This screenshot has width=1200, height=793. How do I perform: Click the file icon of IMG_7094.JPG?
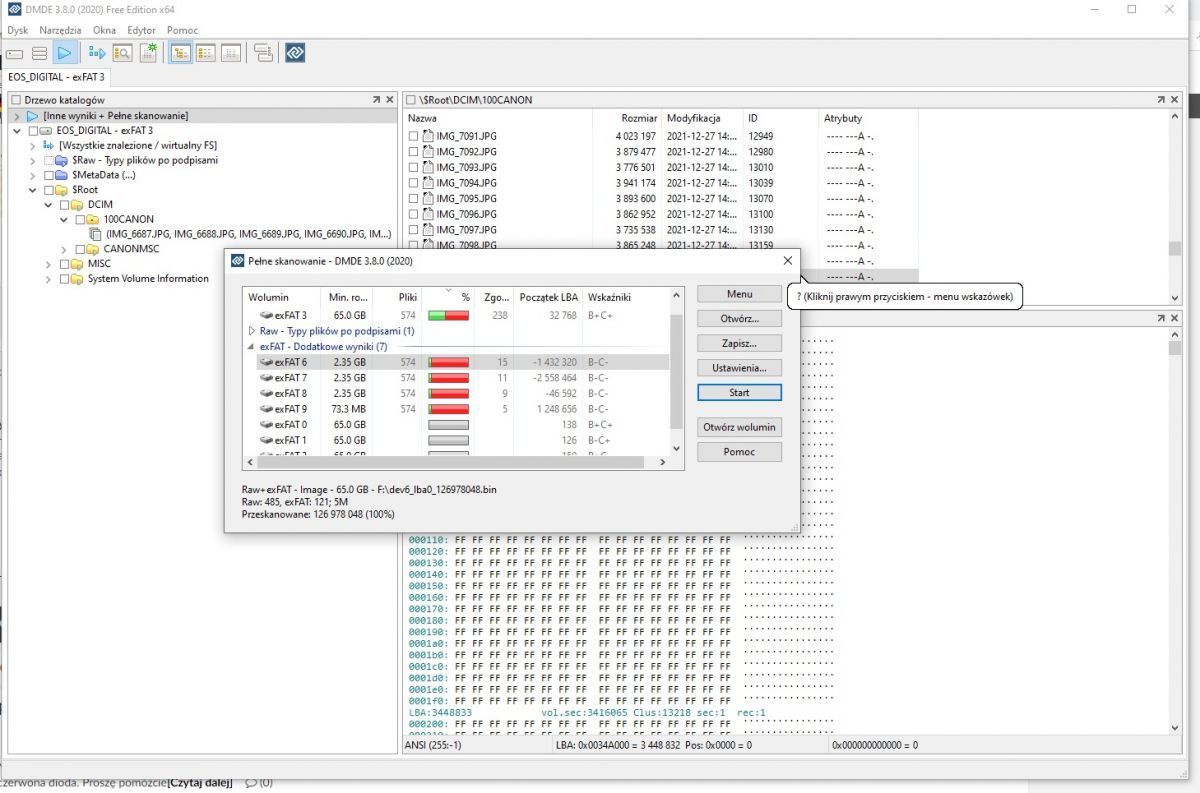click(428, 183)
